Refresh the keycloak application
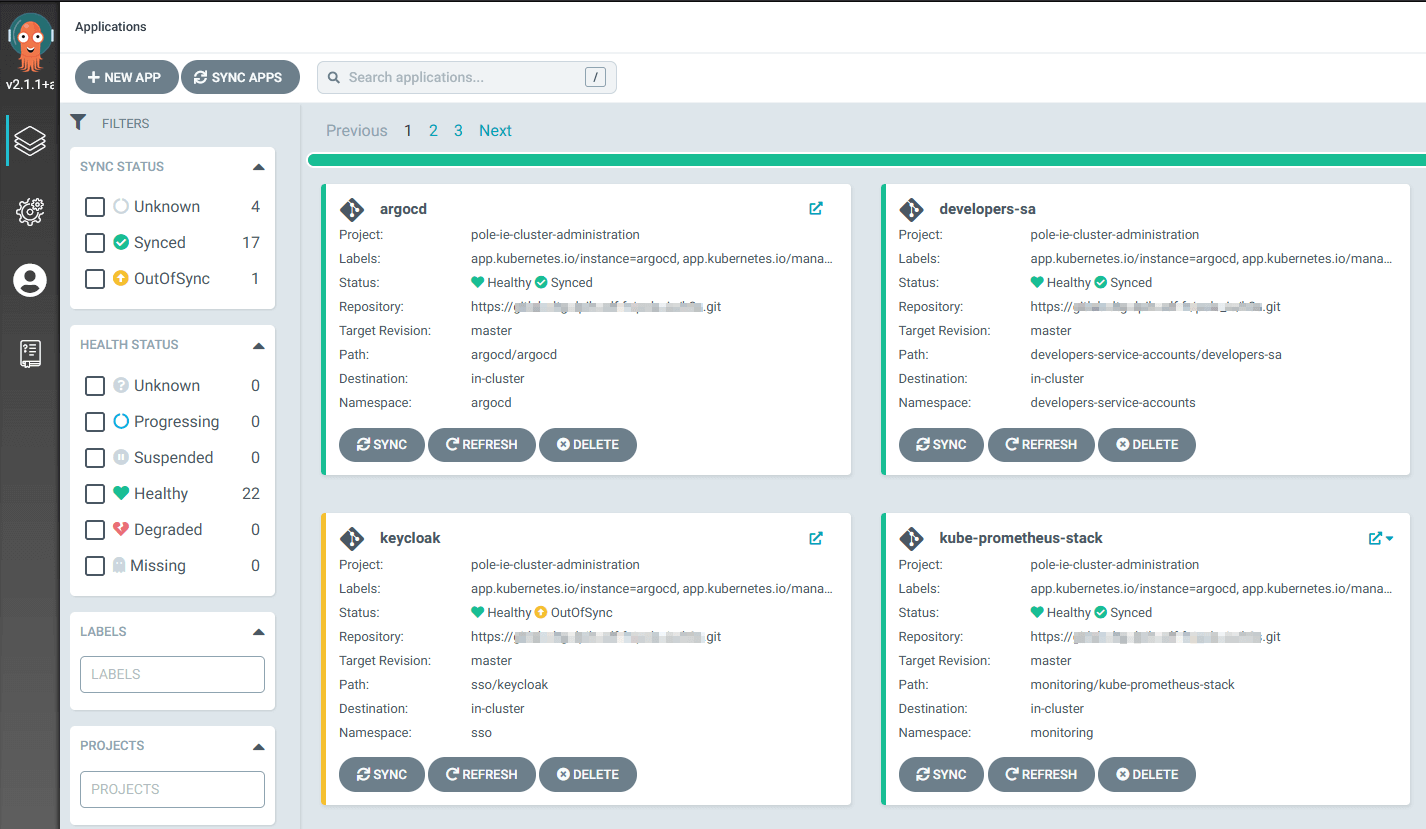Viewport: 1426px width, 829px height. [482, 775]
